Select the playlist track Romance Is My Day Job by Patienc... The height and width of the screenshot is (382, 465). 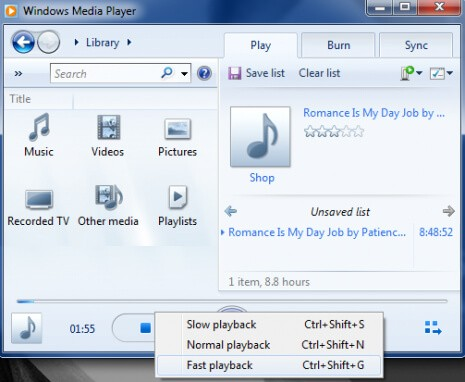[x=317, y=232]
